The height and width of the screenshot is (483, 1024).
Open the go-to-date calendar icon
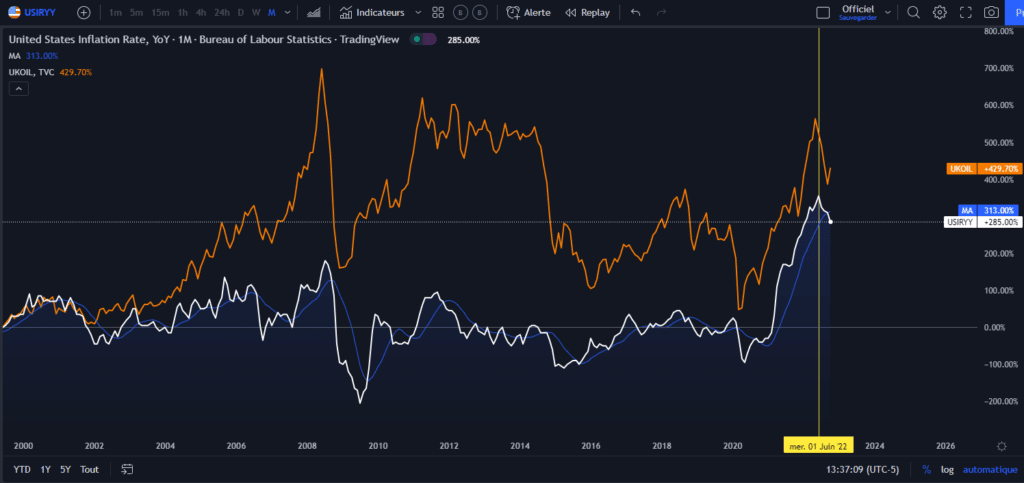tap(127, 469)
